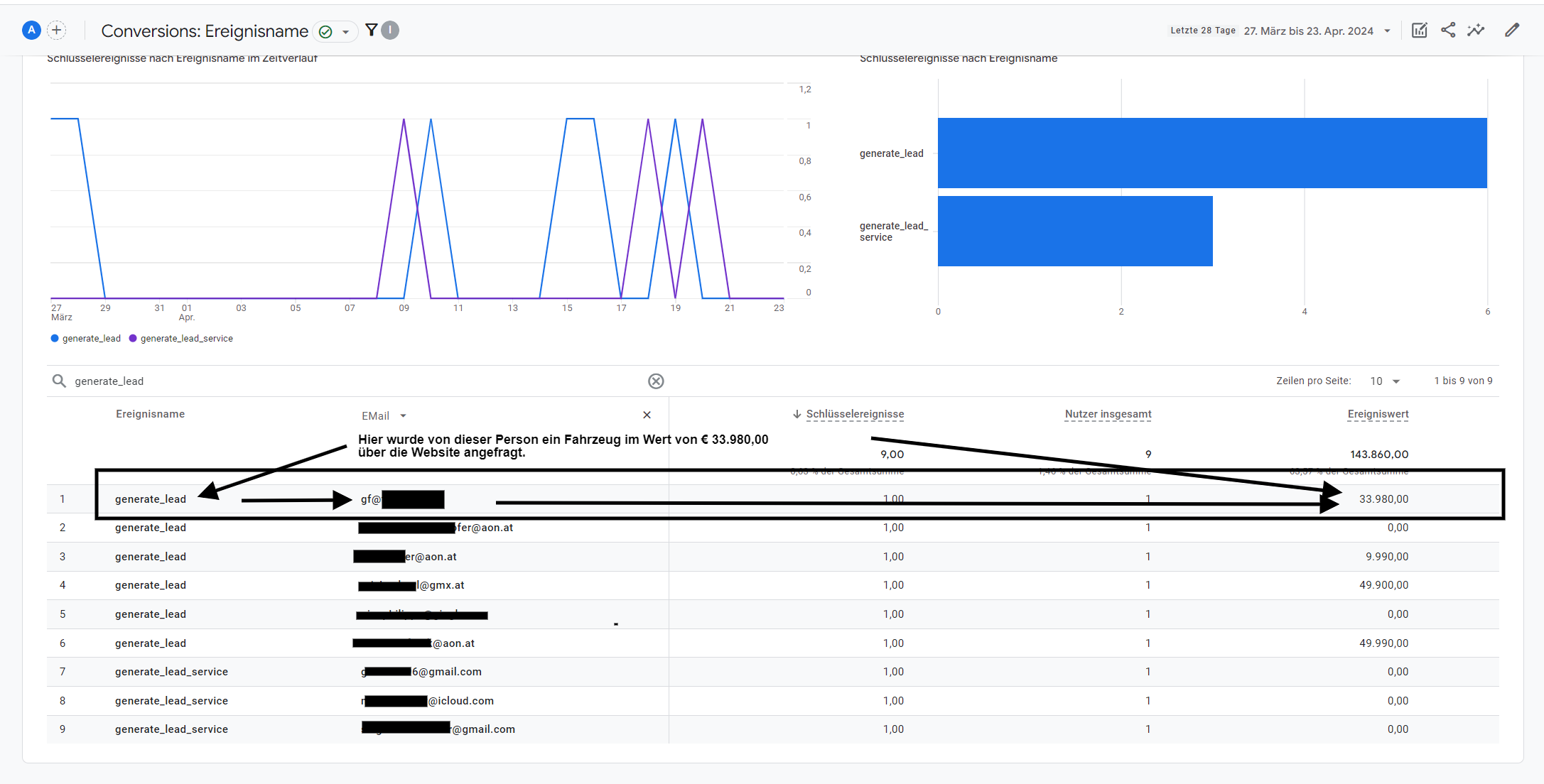Sort by Ereigniswert column header

[x=1378, y=414]
